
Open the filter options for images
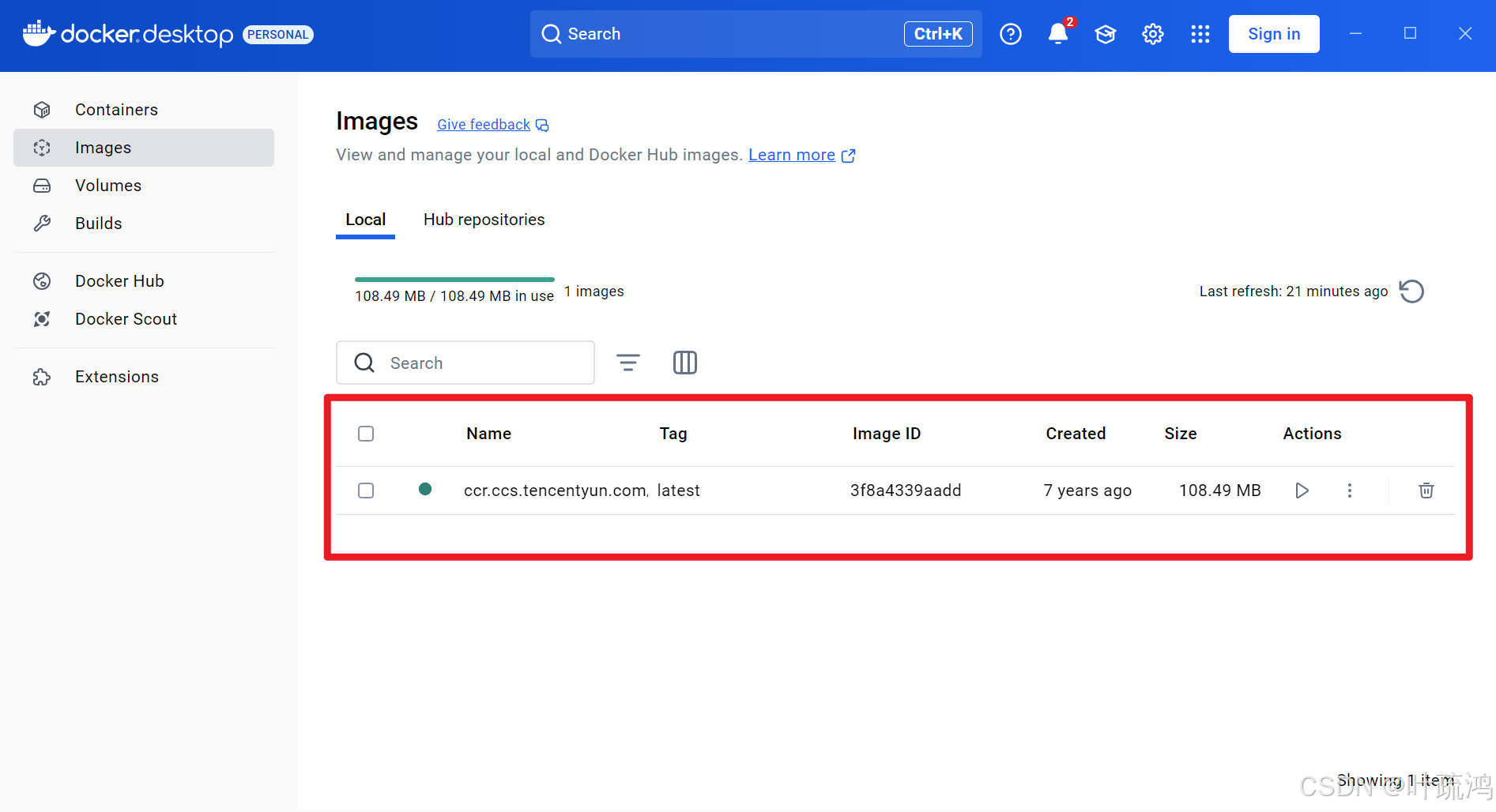[x=628, y=362]
